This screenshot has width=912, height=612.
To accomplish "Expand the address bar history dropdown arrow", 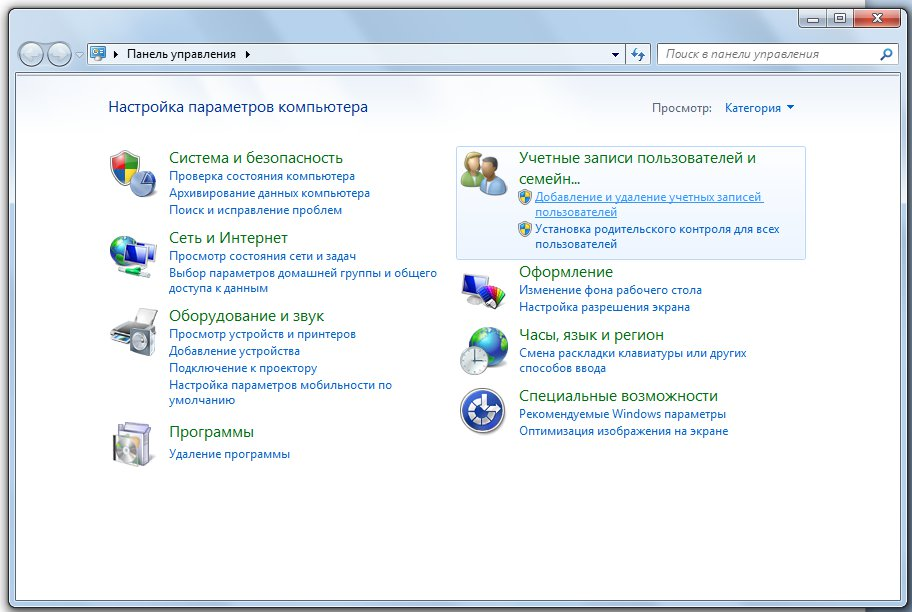I will click(615, 55).
